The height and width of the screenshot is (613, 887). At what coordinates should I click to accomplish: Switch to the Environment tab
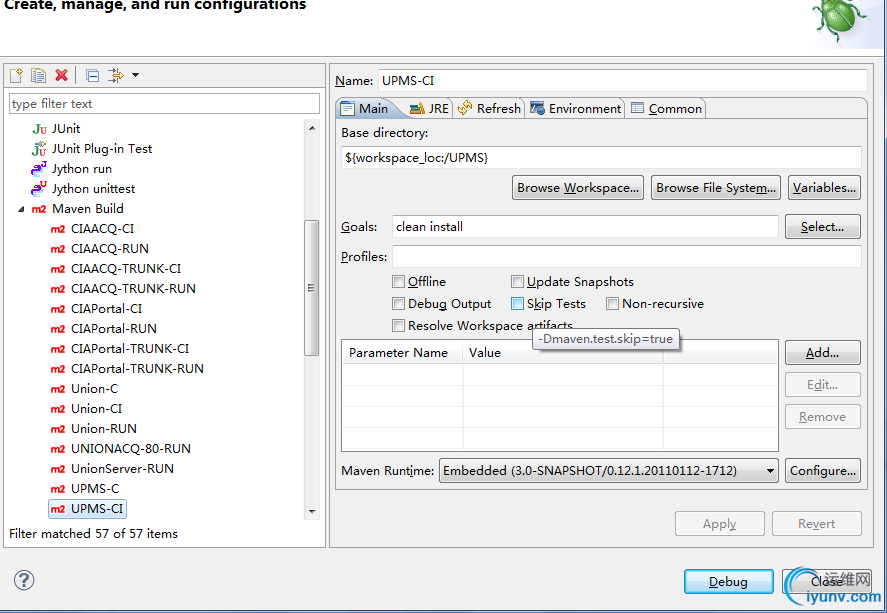(576, 109)
